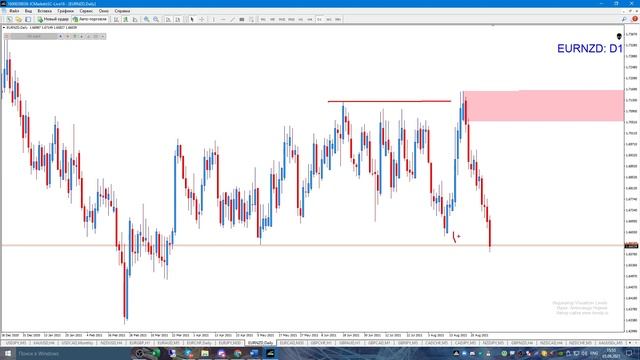Switch to AUDUSD,M5 chart tab
640x360 pixels.
[610, 343]
